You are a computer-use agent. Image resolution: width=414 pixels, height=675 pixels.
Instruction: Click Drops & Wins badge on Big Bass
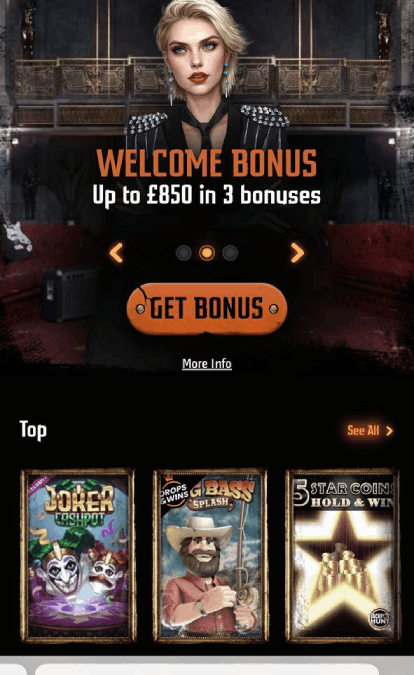(174, 494)
